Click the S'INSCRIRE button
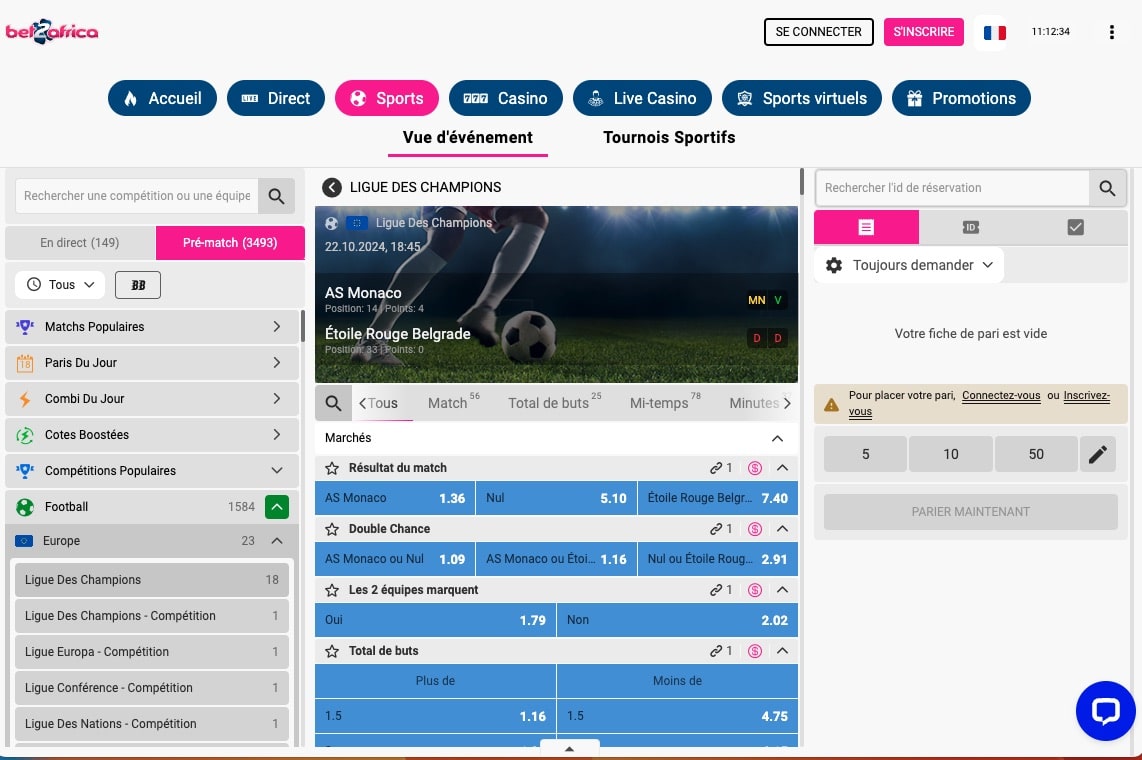Image resolution: width=1142 pixels, height=760 pixels. (x=923, y=31)
